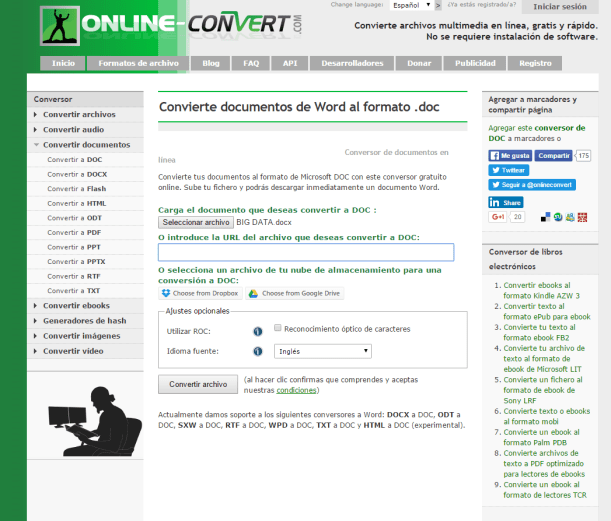
Task: Open Convertir texto al formato ePub link
Action: [547, 311]
